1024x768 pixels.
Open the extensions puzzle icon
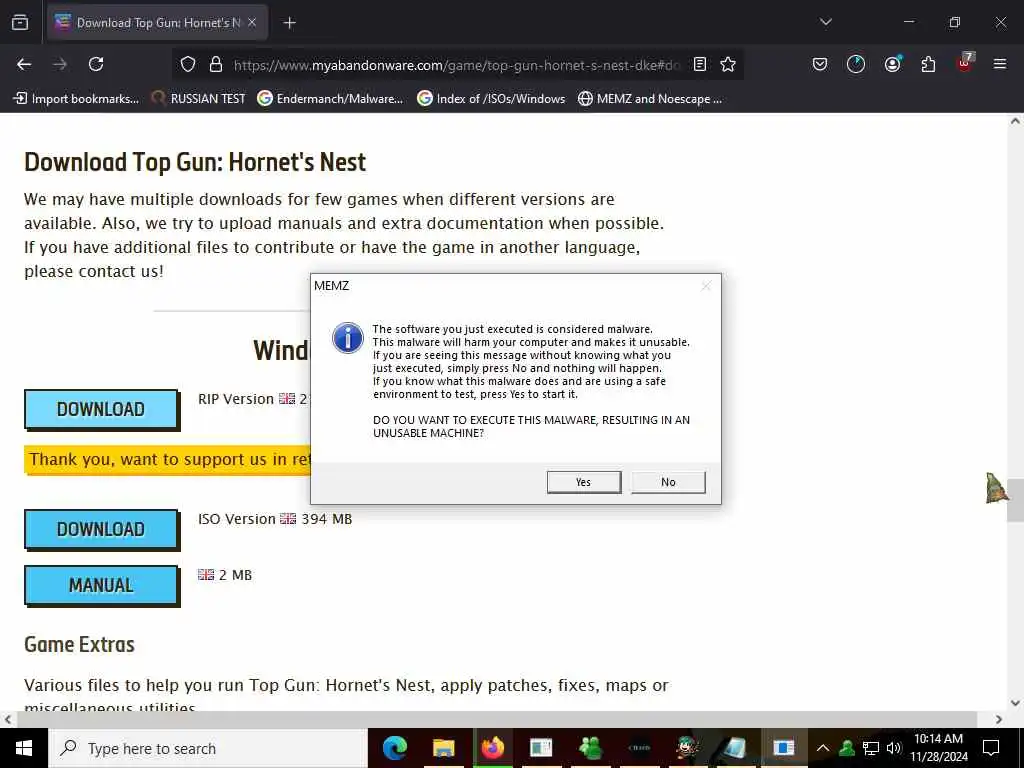tap(928, 64)
